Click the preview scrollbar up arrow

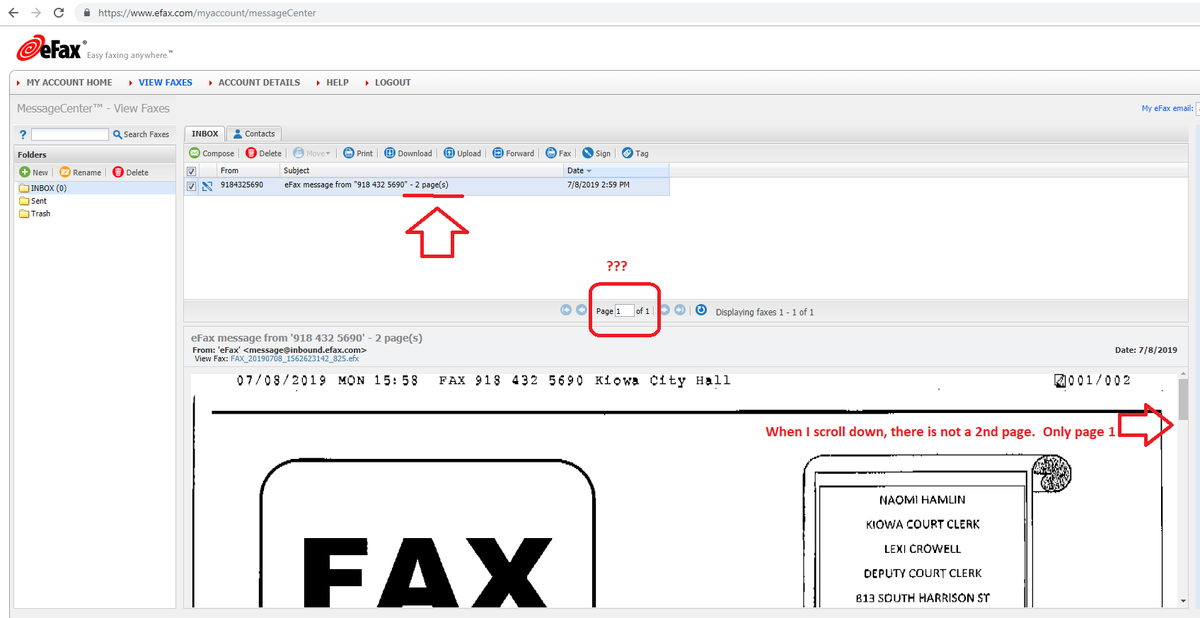click(1183, 376)
